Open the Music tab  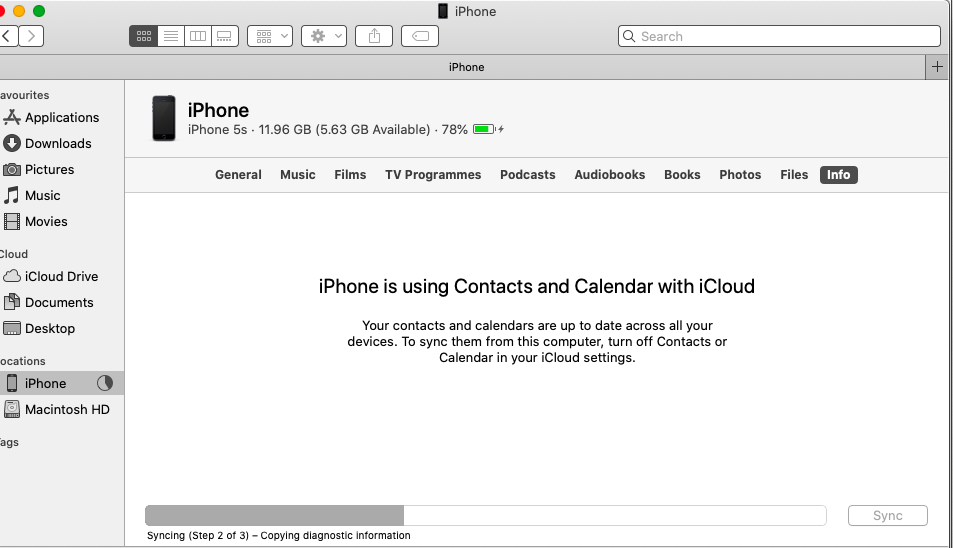(298, 175)
